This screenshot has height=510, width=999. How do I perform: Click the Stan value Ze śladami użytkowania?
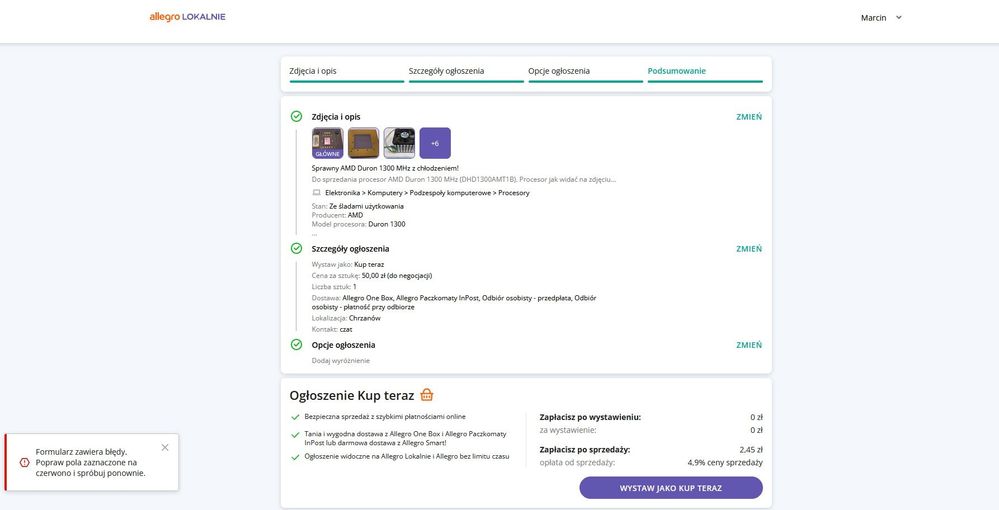pos(366,207)
